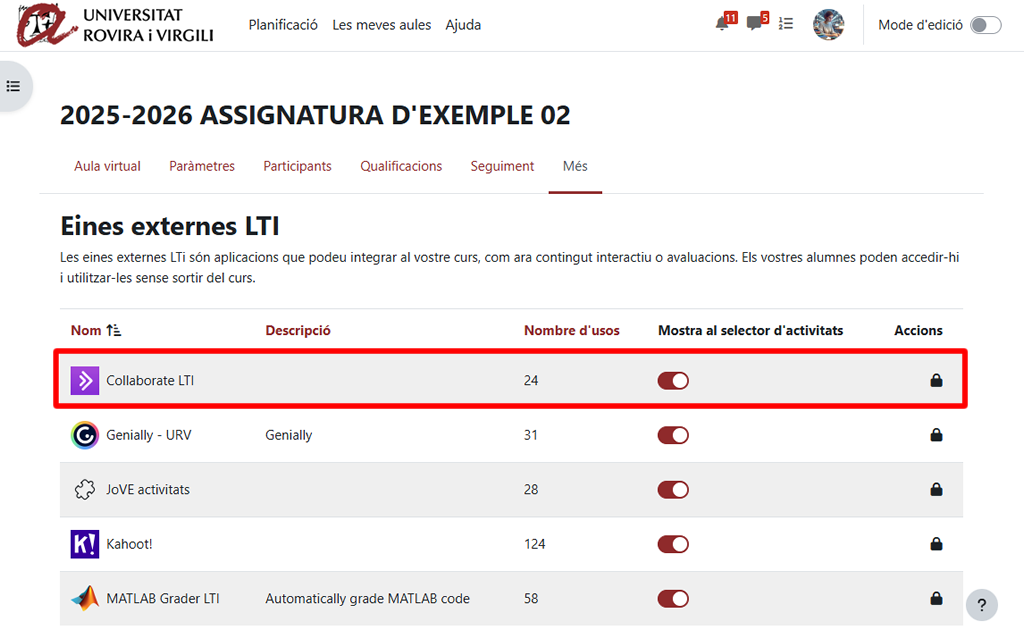The height and width of the screenshot is (639, 1024).
Task: Open messages with 5 unread
Action: tap(754, 25)
